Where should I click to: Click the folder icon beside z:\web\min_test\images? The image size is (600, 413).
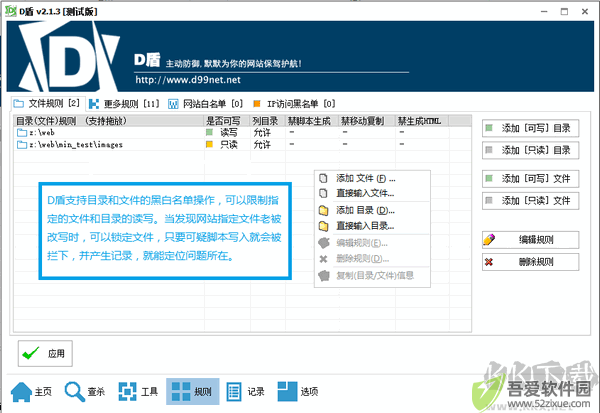click(22, 145)
